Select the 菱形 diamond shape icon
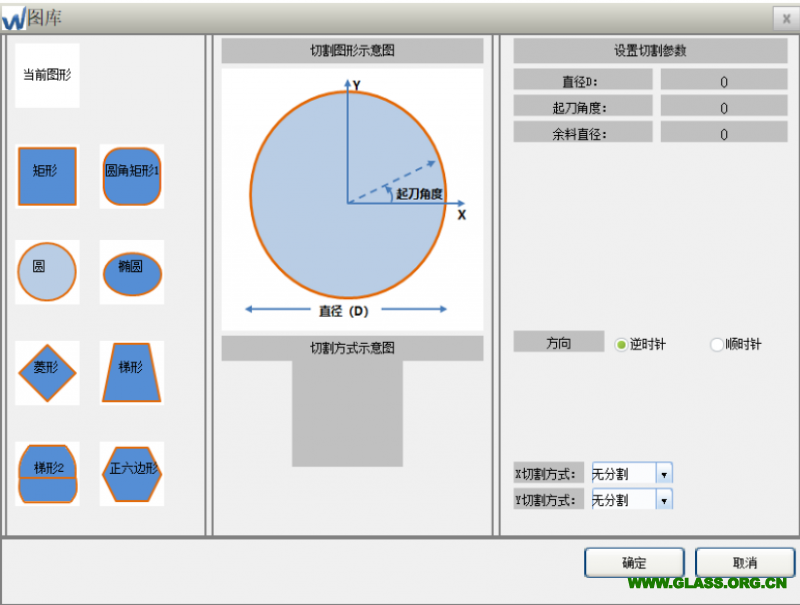The height and width of the screenshot is (605, 800). pos(47,372)
